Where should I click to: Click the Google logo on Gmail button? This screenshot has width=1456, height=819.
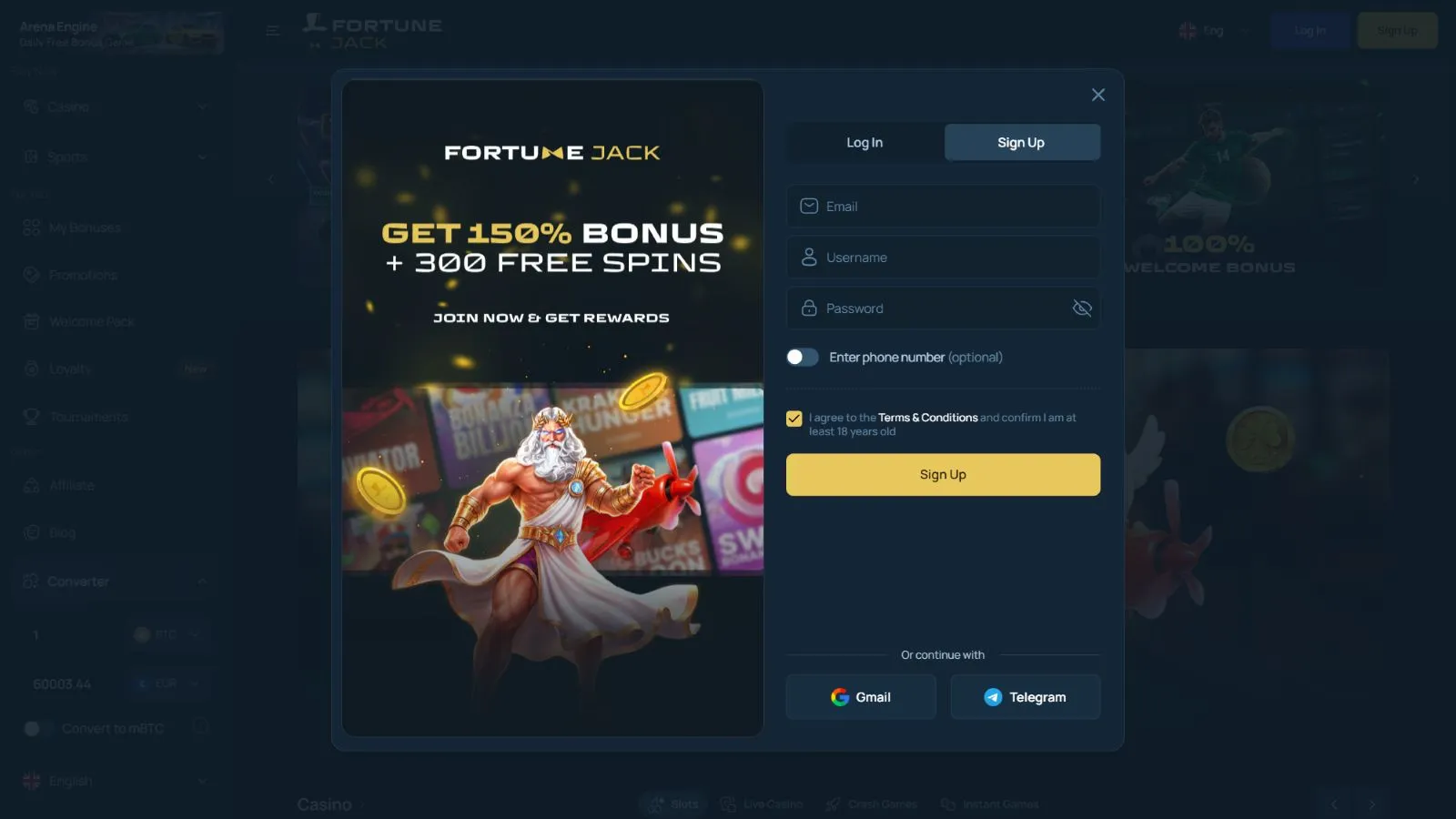pyautogui.click(x=840, y=697)
